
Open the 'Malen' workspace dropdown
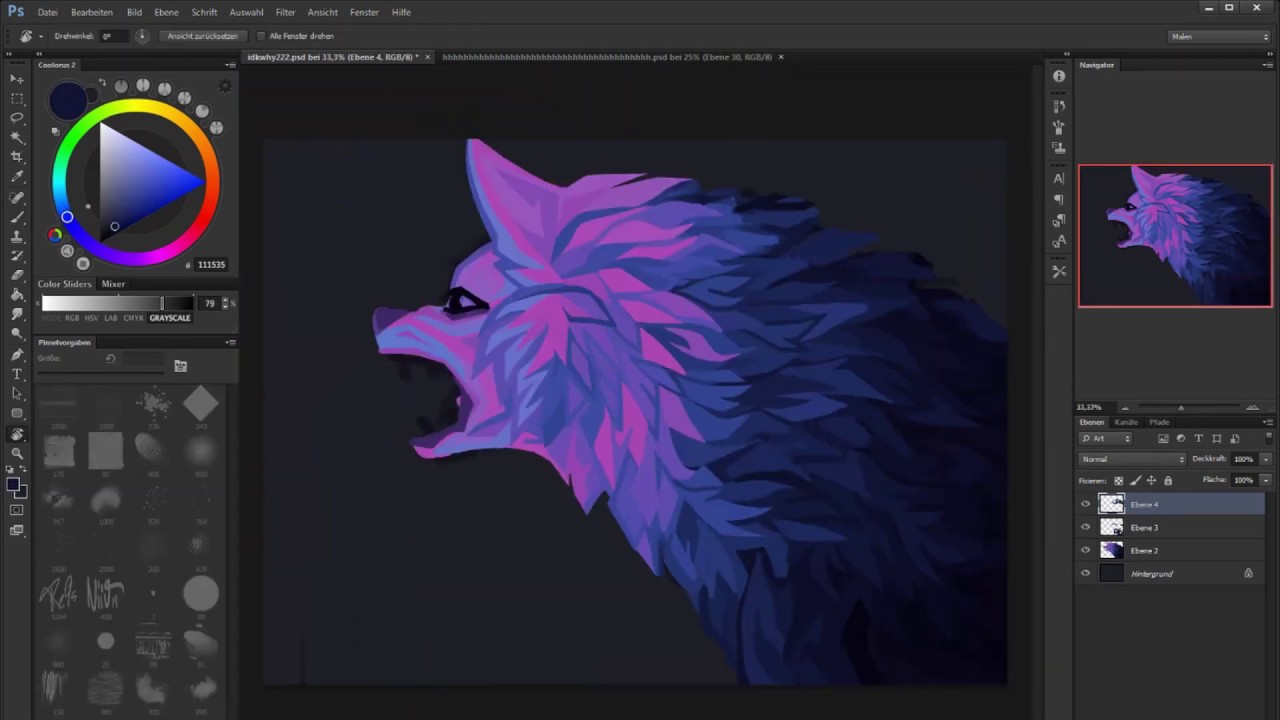point(1219,36)
